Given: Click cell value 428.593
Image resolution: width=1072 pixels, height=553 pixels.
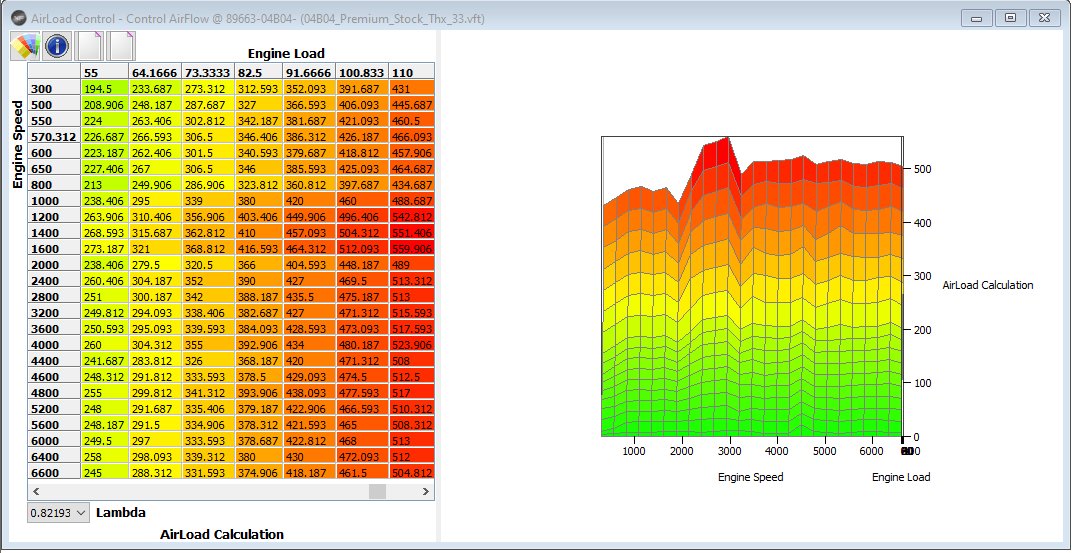Looking at the screenshot, I should (x=310, y=329).
